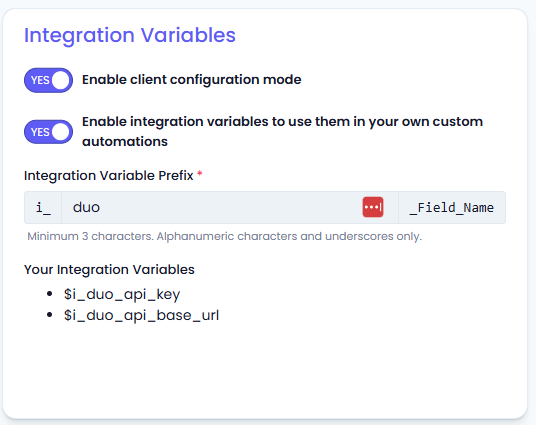Click the Enable client configuration mode label
The height and width of the screenshot is (425, 536).
click(x=192, y=80)
